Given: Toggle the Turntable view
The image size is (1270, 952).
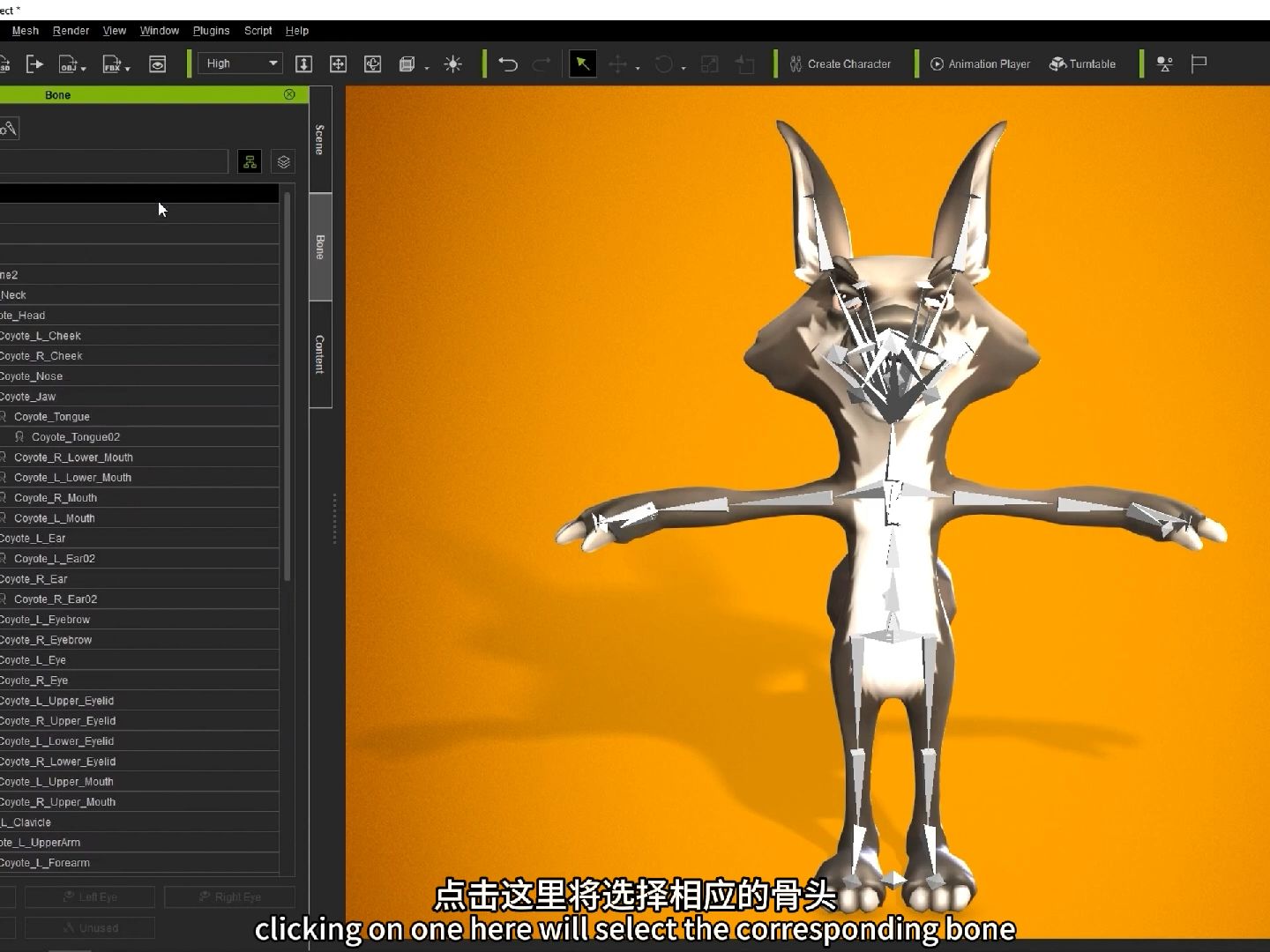Looking at the screenshot, I should point(1082,63).
